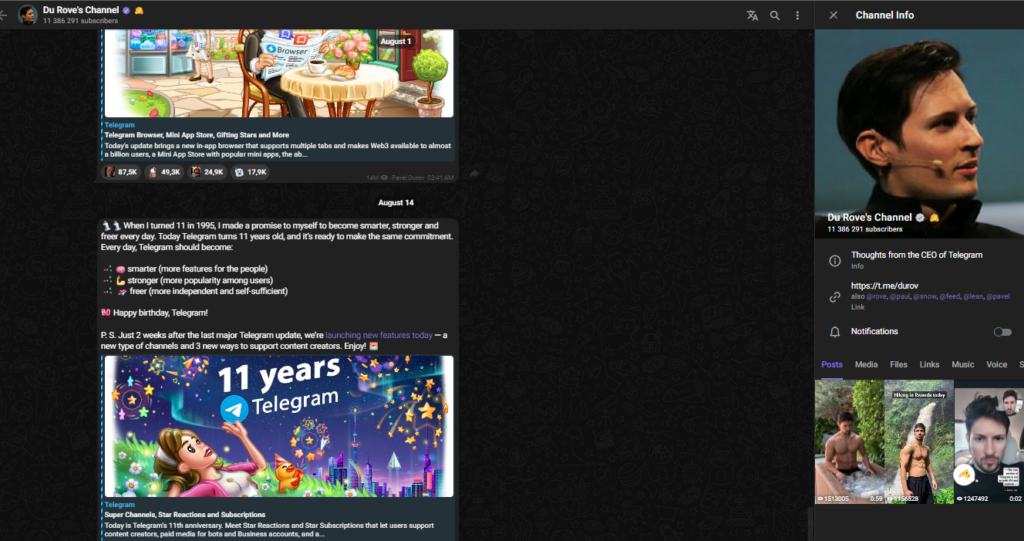Image resolution: width=1024 pixels, height=541 pixels.
Task: Click the 'Telegram Browser, Mini App Store' preview title
Action: pyautogui.click(x=197, y=135)
